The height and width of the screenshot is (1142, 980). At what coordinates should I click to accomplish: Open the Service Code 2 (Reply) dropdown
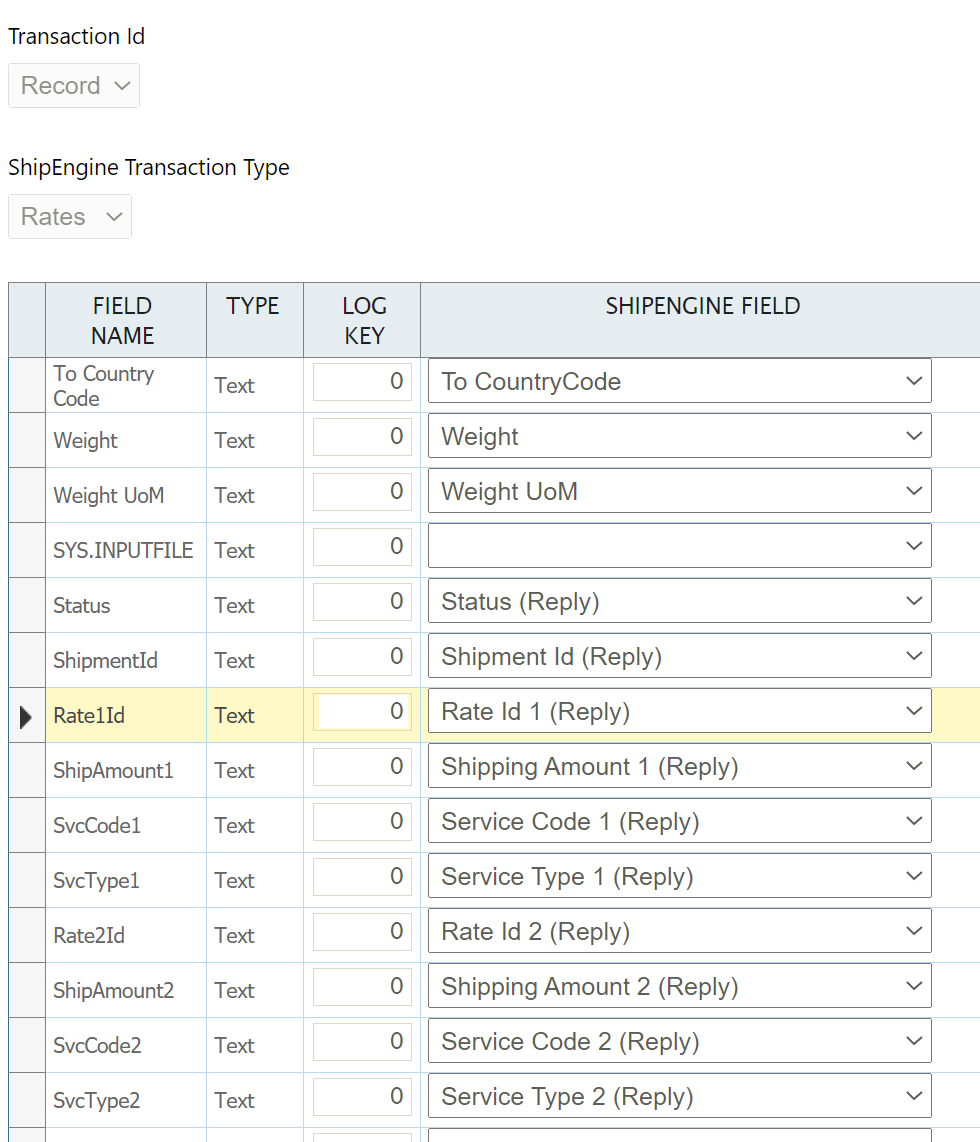pos(679,1041)
